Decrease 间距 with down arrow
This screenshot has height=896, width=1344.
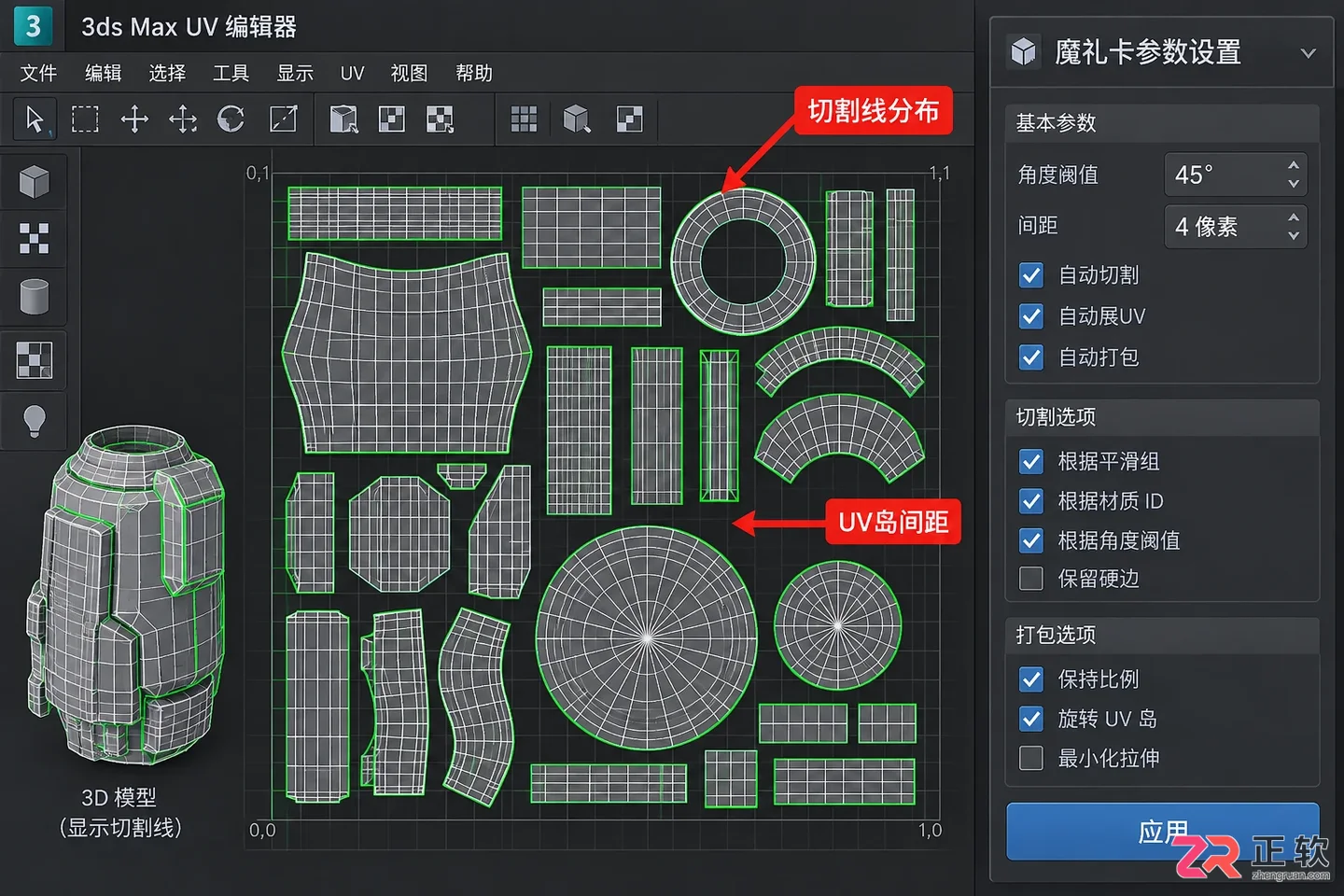click(x=1294, y=235)
